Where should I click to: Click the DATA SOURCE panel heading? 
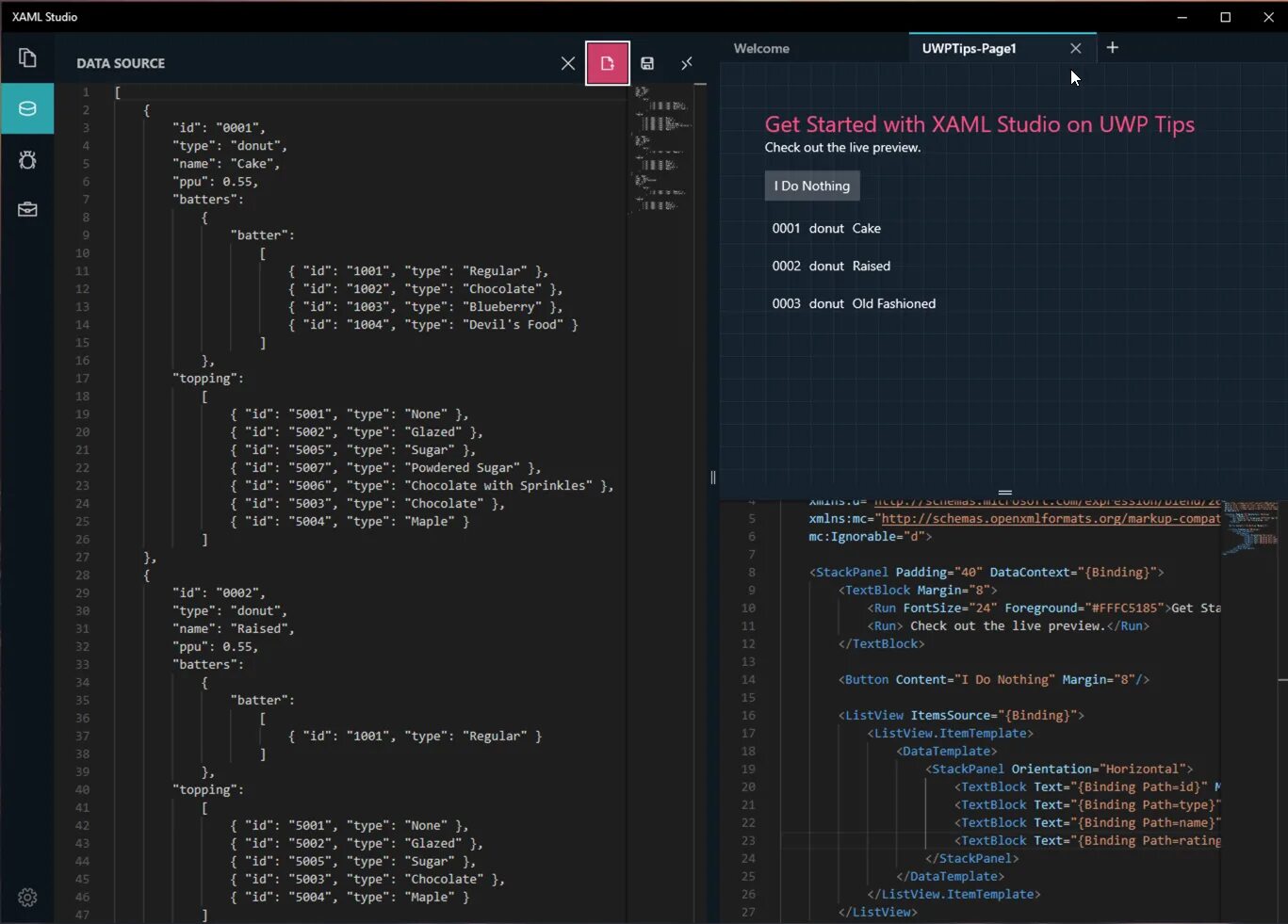pyautogui.click(x=121, y=63)
